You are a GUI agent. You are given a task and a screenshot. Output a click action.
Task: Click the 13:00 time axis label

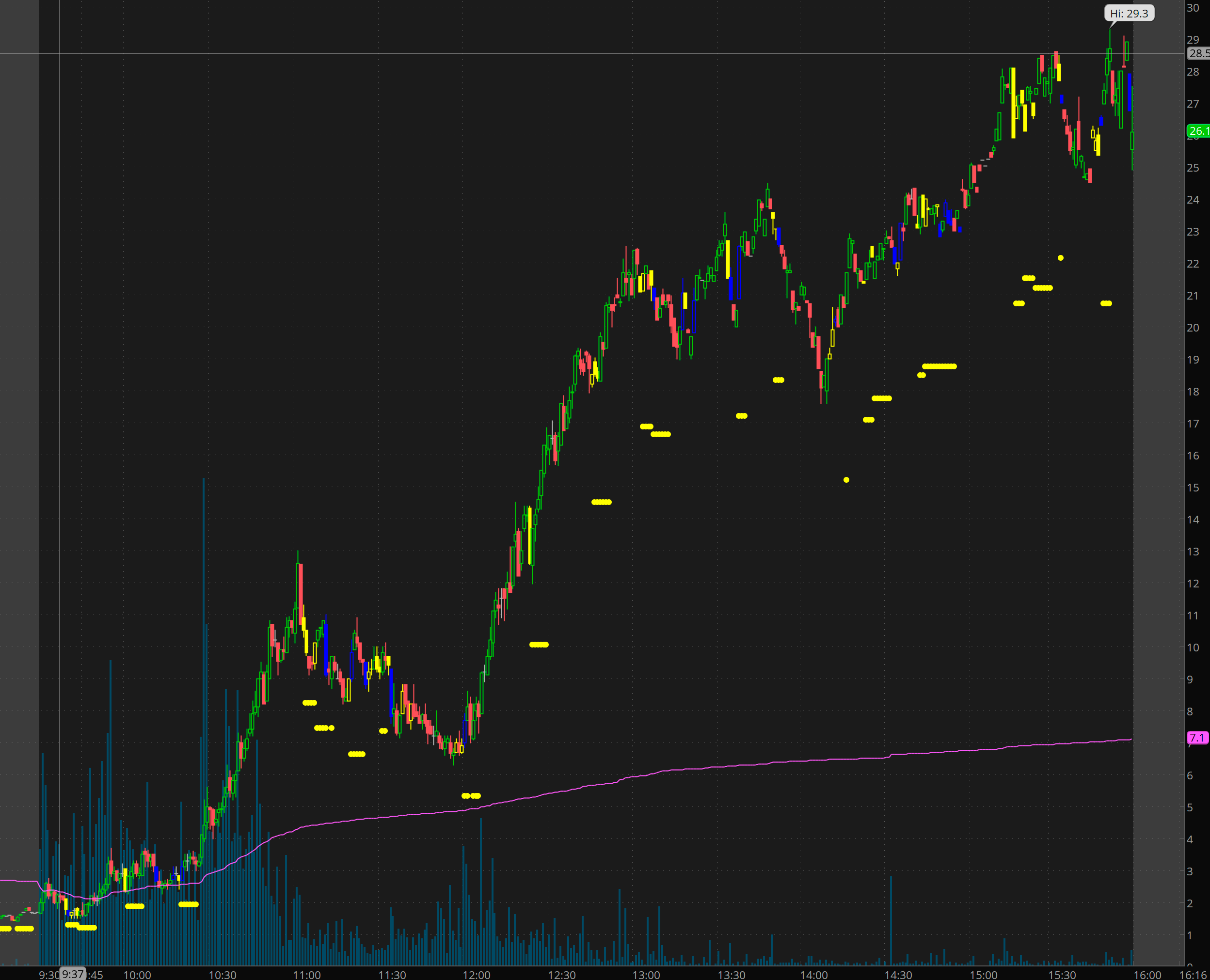pos(646,975)
